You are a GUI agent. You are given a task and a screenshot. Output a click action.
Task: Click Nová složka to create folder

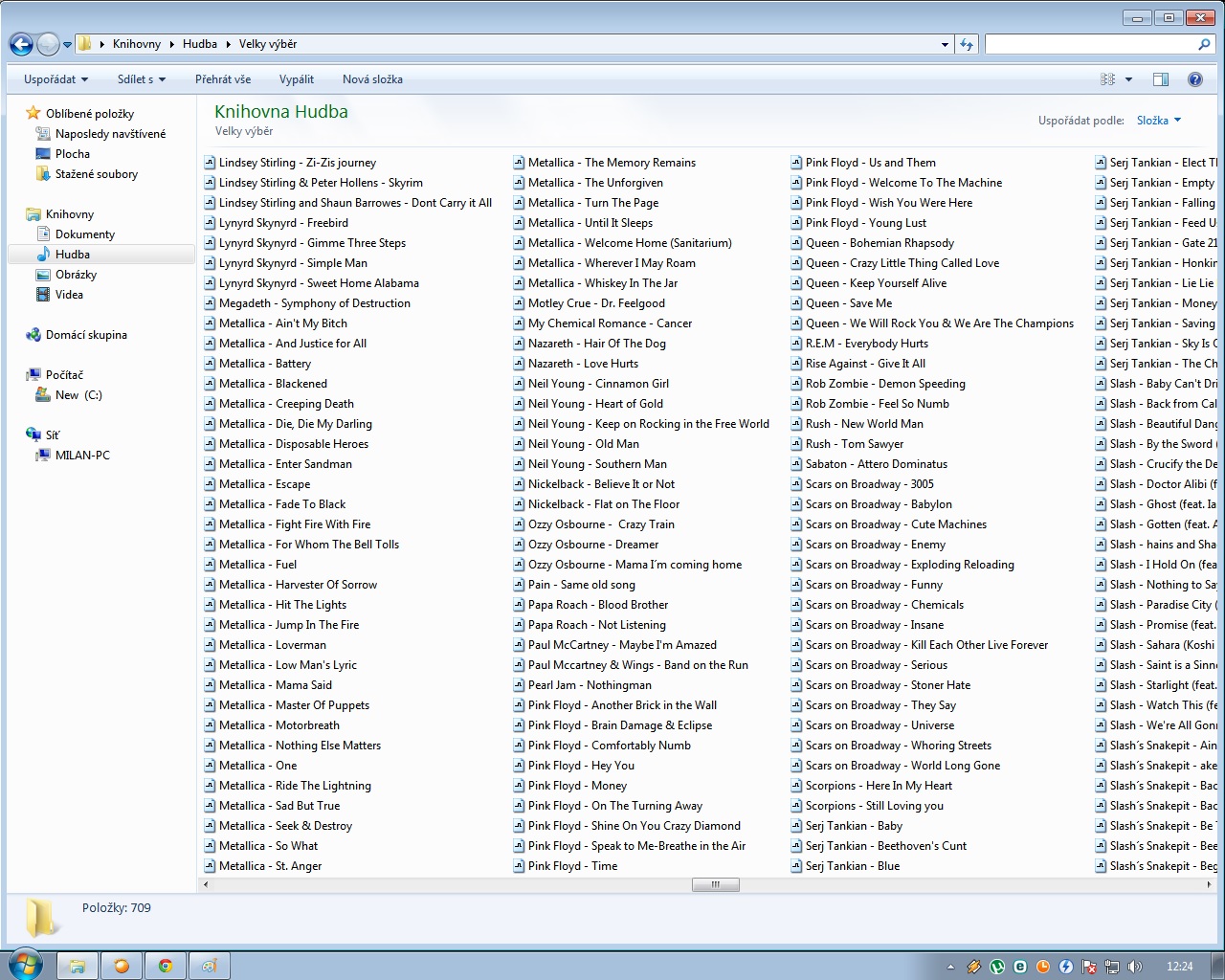click(x=372, y=79)
